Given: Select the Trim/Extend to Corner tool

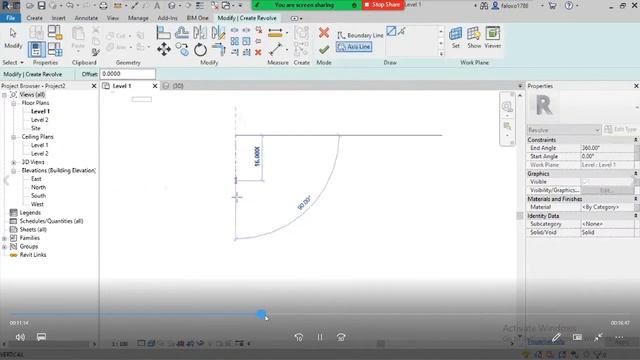Looking at the screenshot, I should click(x=219, y=49).
